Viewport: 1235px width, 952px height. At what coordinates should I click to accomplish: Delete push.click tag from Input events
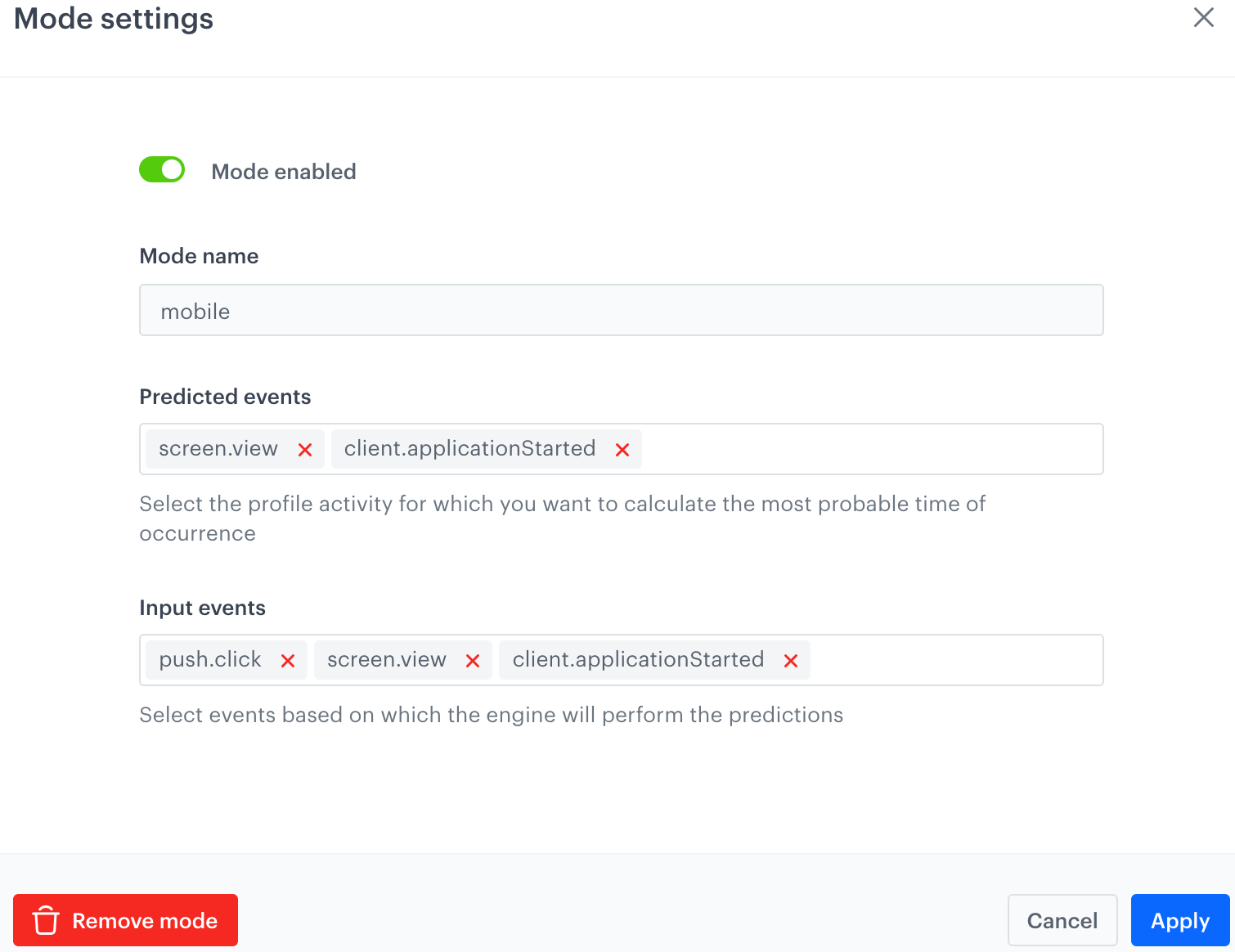(x=288, y=661)
